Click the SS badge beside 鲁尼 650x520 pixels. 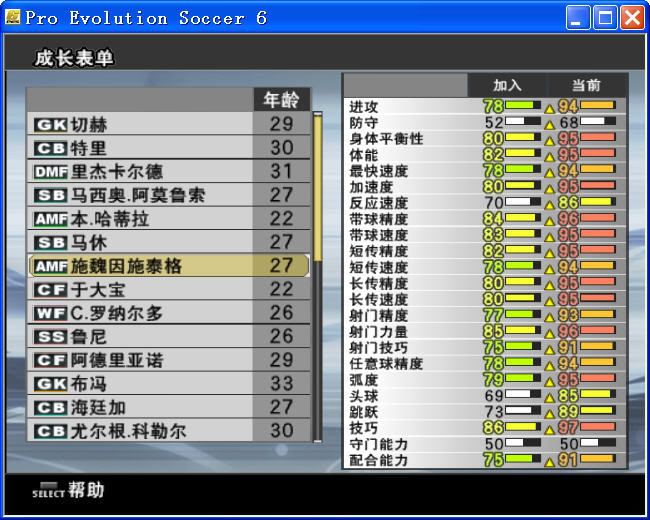click(x=50, y=337)
